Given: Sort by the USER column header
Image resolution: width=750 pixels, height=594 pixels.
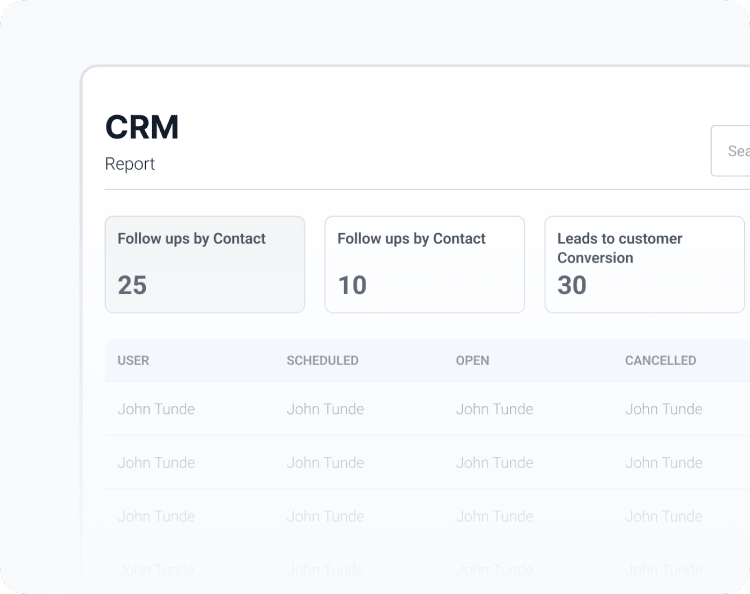Looking at the screenshot, I should pos(133,360).
